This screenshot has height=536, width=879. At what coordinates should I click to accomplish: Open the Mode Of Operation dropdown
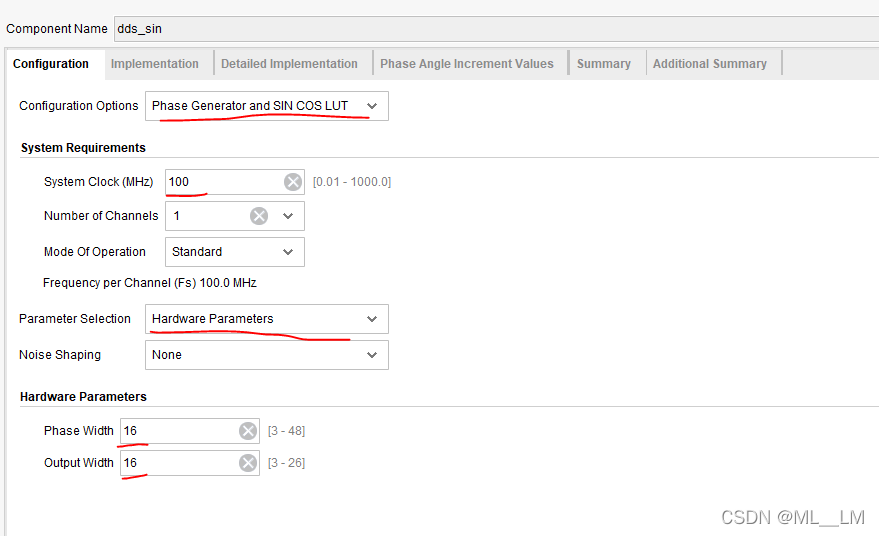click(x=235, y=252)
